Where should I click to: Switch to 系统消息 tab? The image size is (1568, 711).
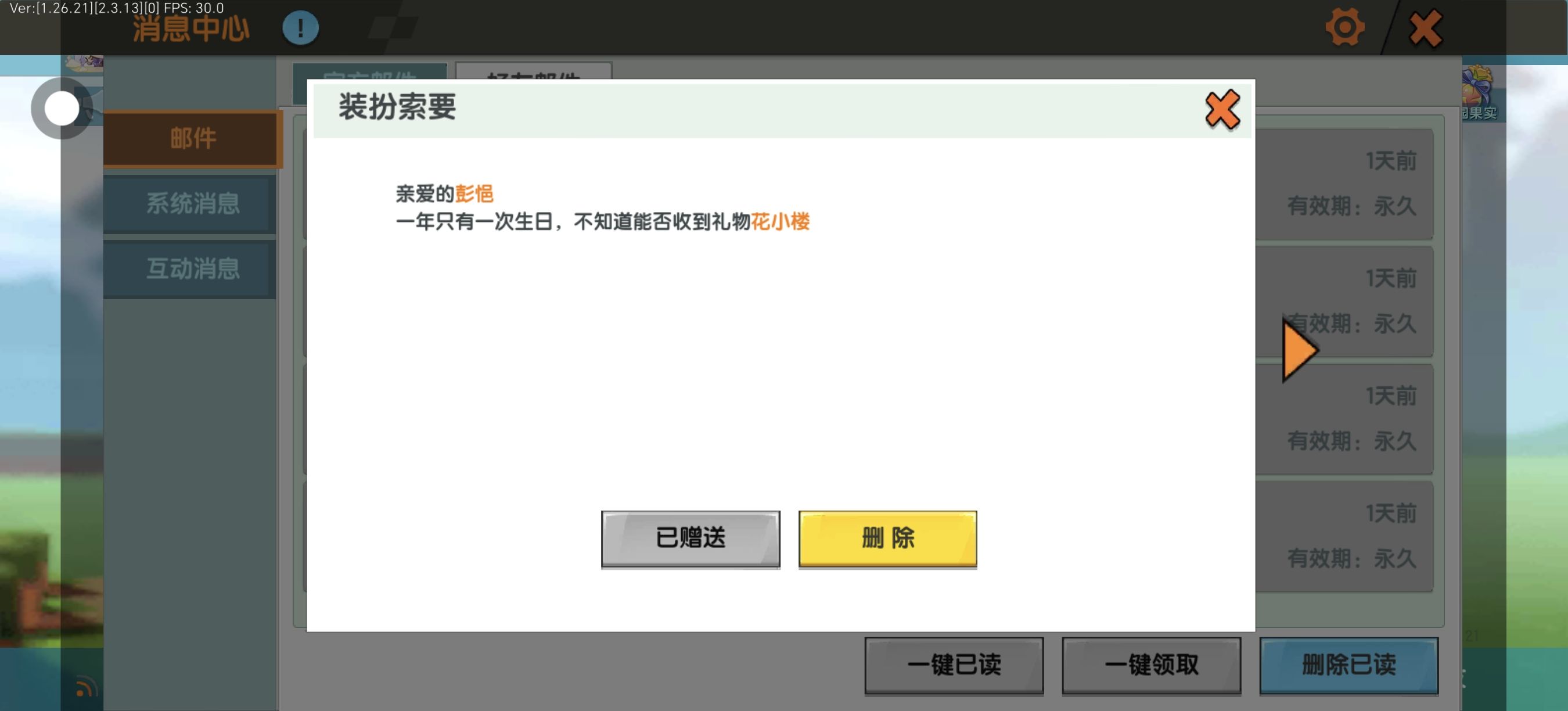coord(192,204)
